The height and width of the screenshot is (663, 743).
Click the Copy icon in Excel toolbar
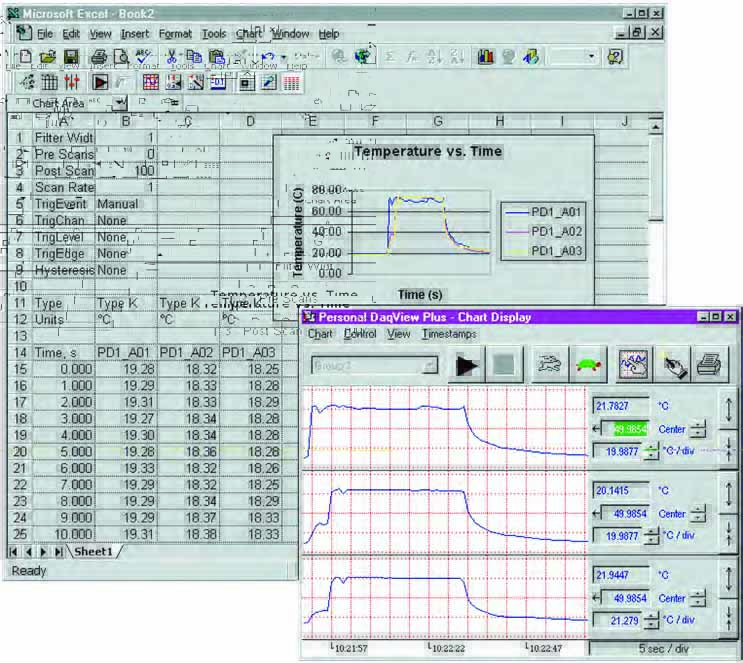194,57
